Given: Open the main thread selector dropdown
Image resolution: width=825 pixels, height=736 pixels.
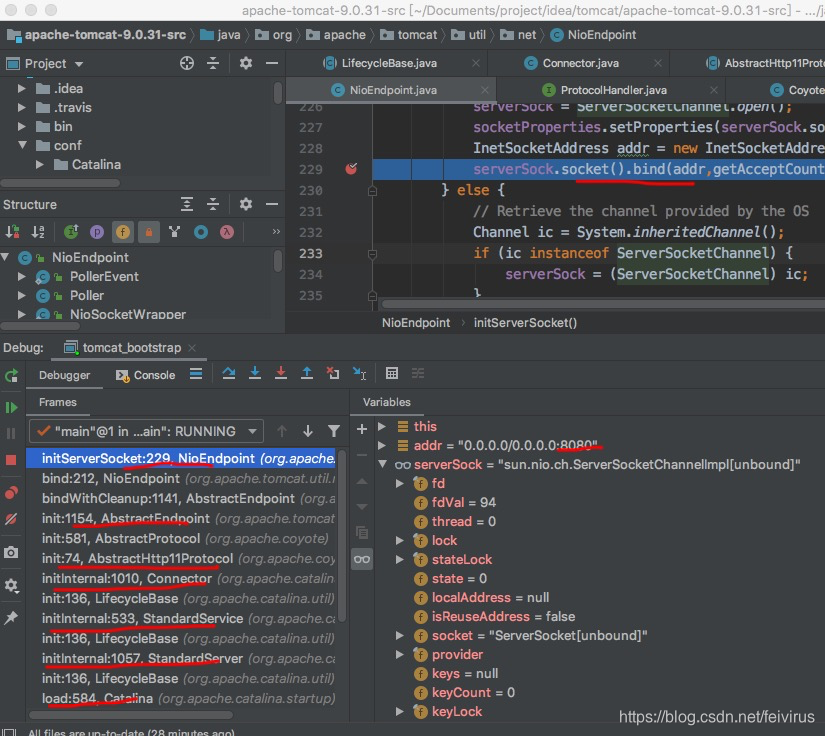Looking at the screenshot, I should [x=146, y=431].
